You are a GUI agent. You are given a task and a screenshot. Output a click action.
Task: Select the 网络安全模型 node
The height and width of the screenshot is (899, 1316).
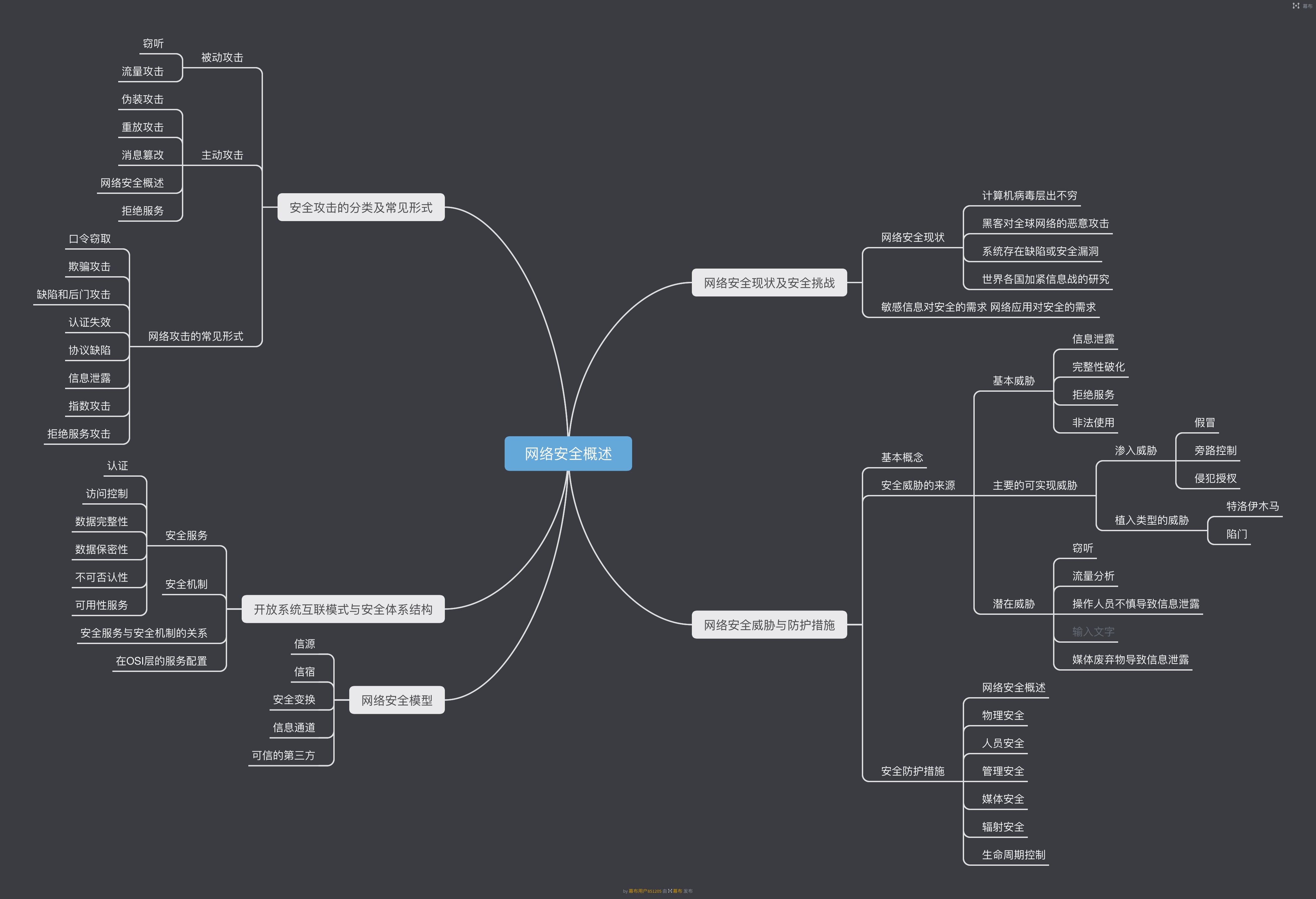pos(396,700)
